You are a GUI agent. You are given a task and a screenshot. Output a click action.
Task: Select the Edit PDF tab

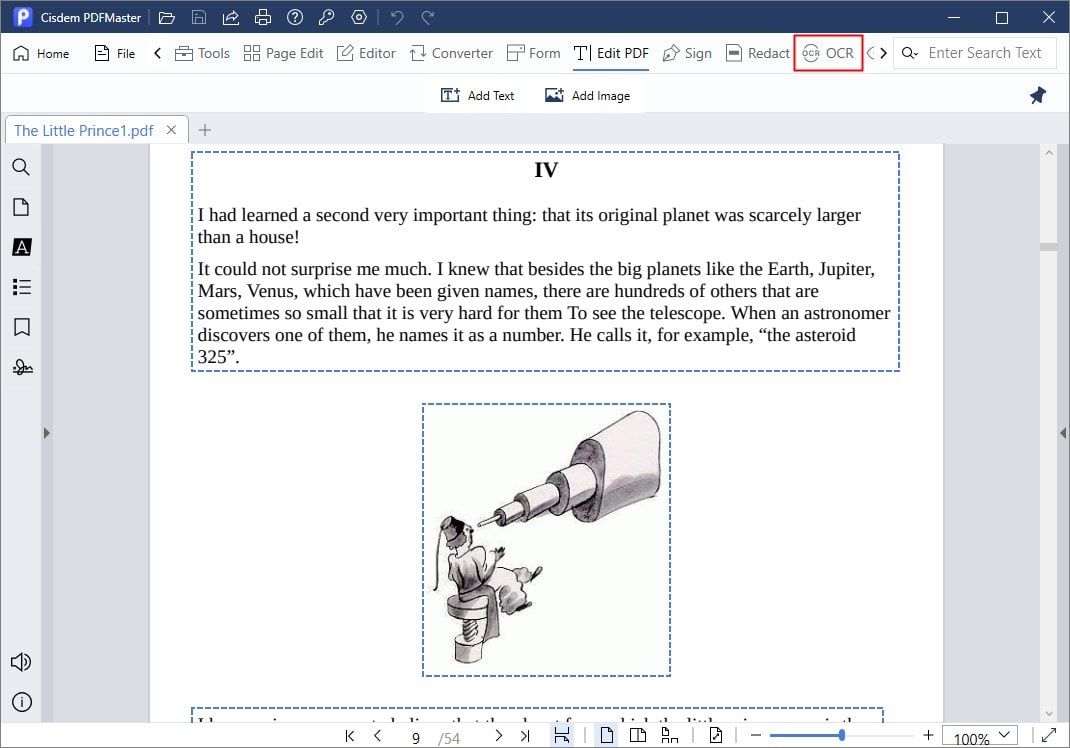[x=611, y=53]
